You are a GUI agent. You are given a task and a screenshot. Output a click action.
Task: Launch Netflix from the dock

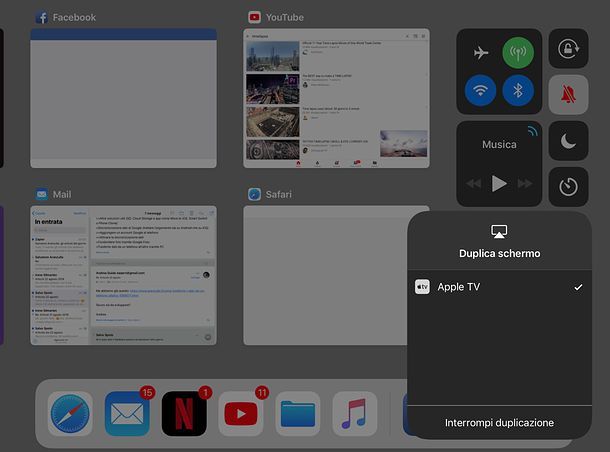tap(184, 413)
